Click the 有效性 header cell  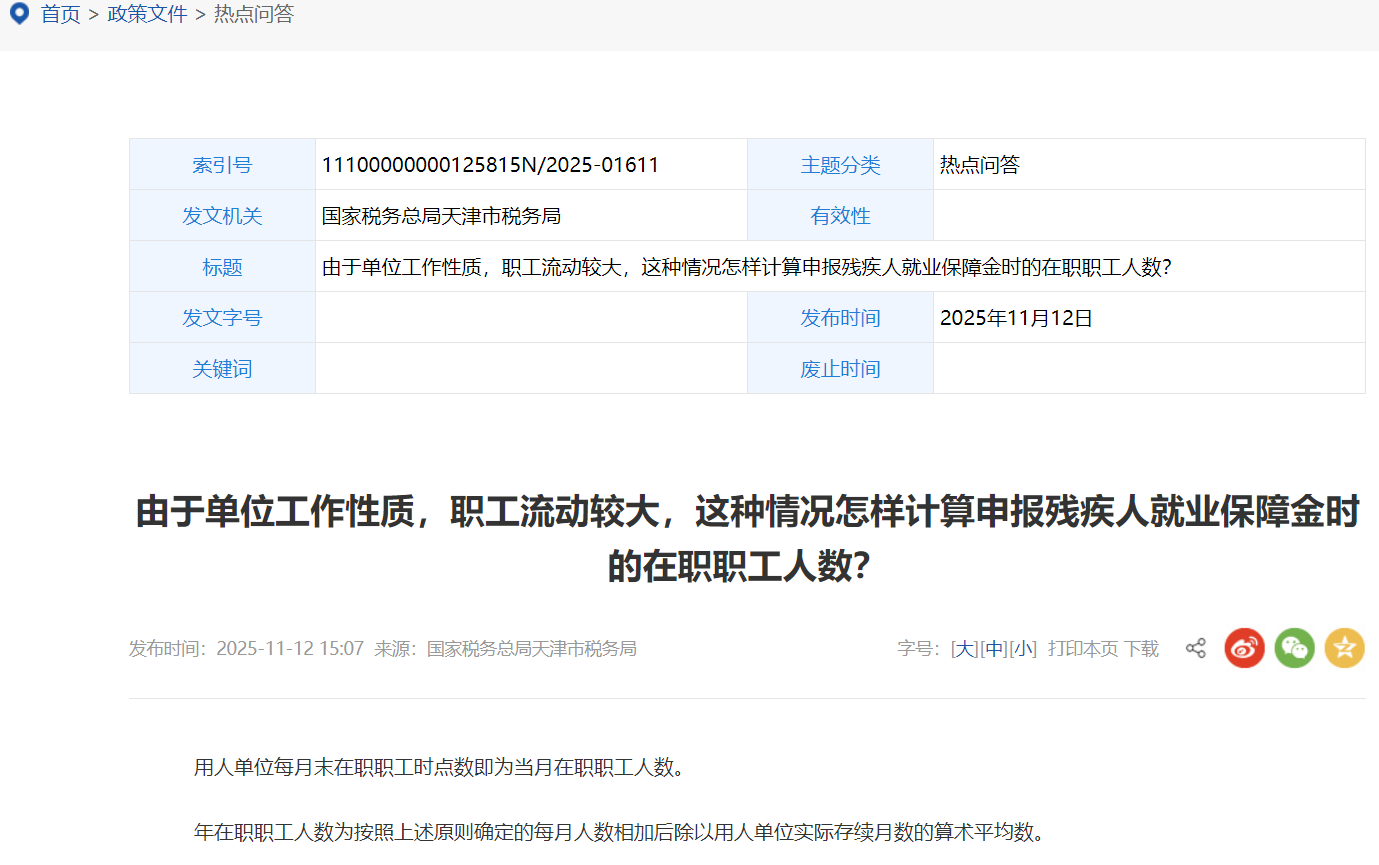pos(840,216)
